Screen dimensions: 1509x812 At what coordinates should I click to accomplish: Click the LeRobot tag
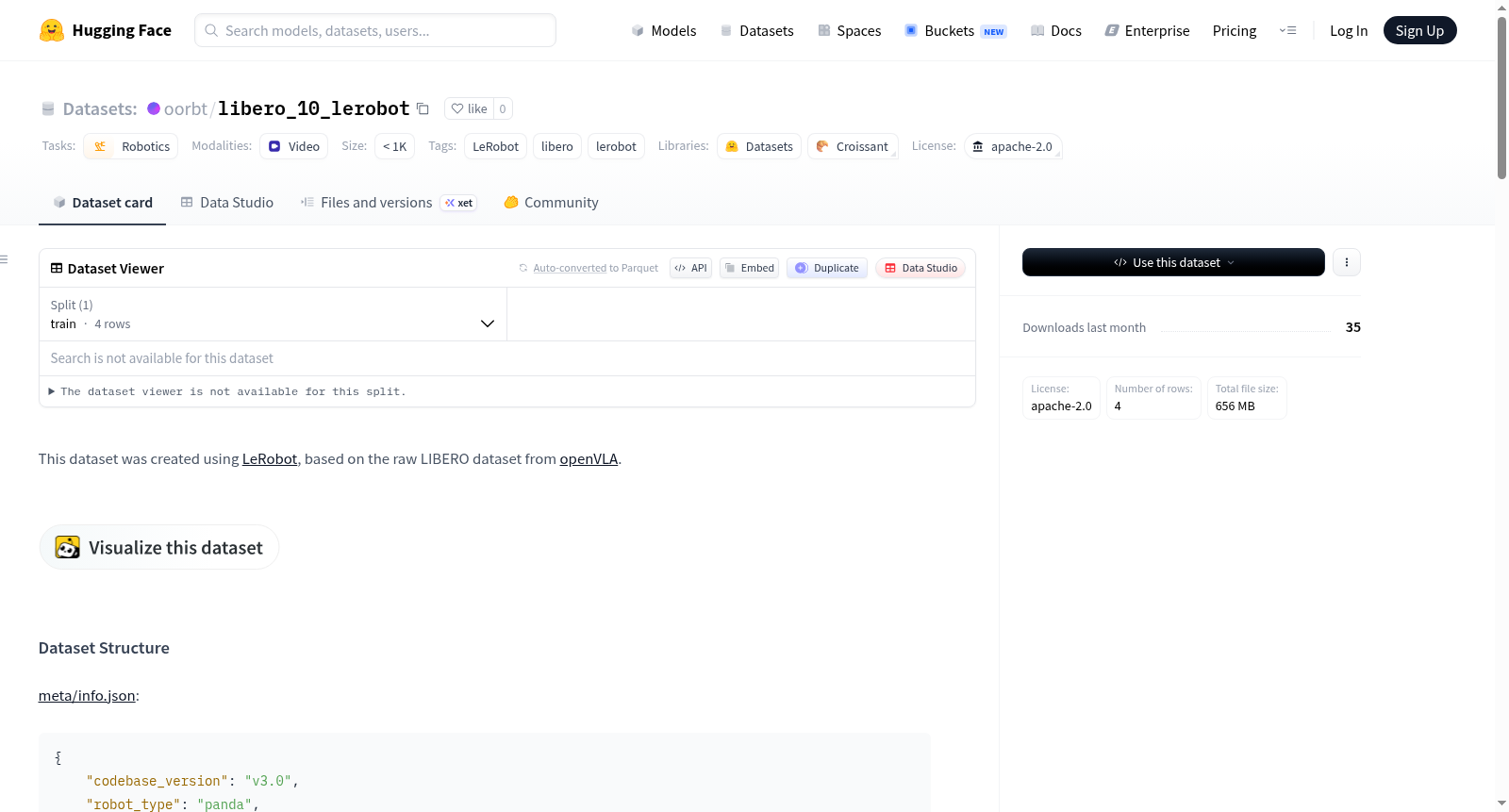[495, 146]
